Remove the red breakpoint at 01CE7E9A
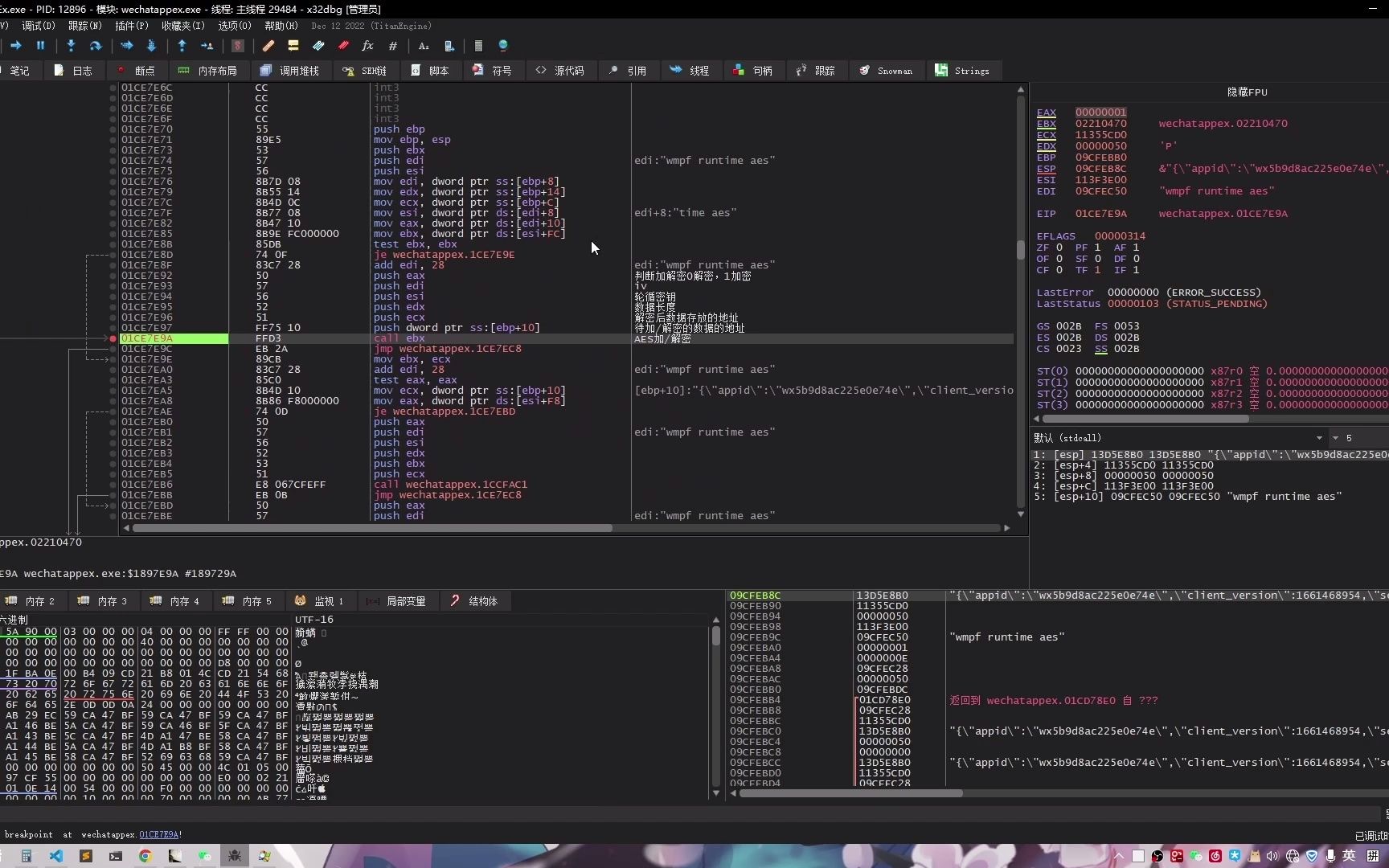 point(113,338)
